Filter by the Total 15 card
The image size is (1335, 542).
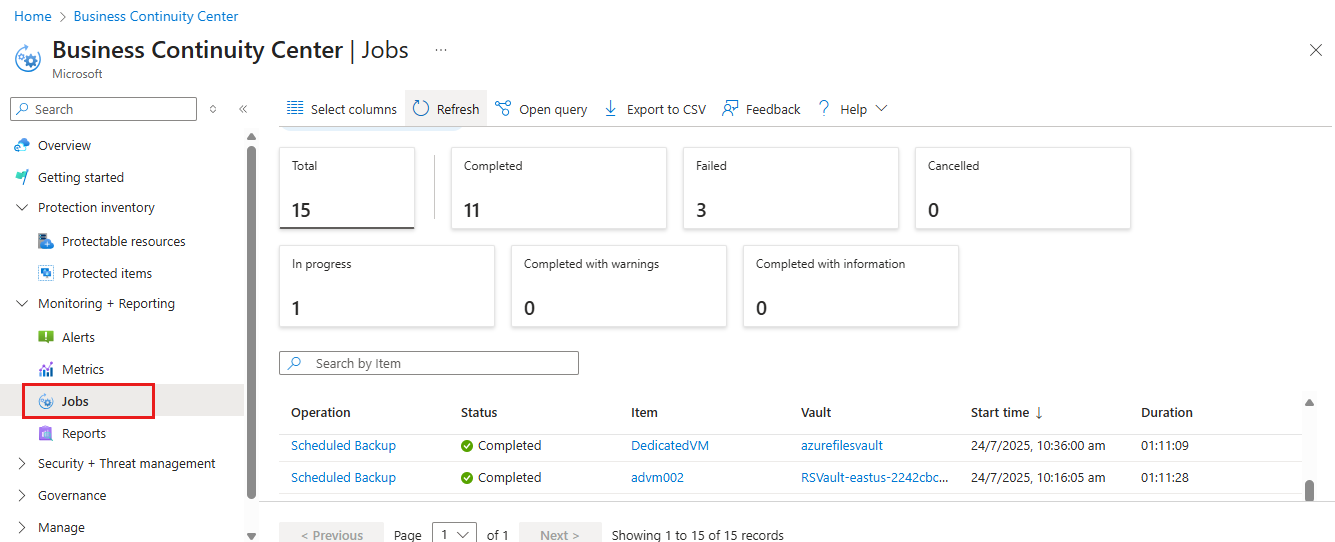pos(347,188)
